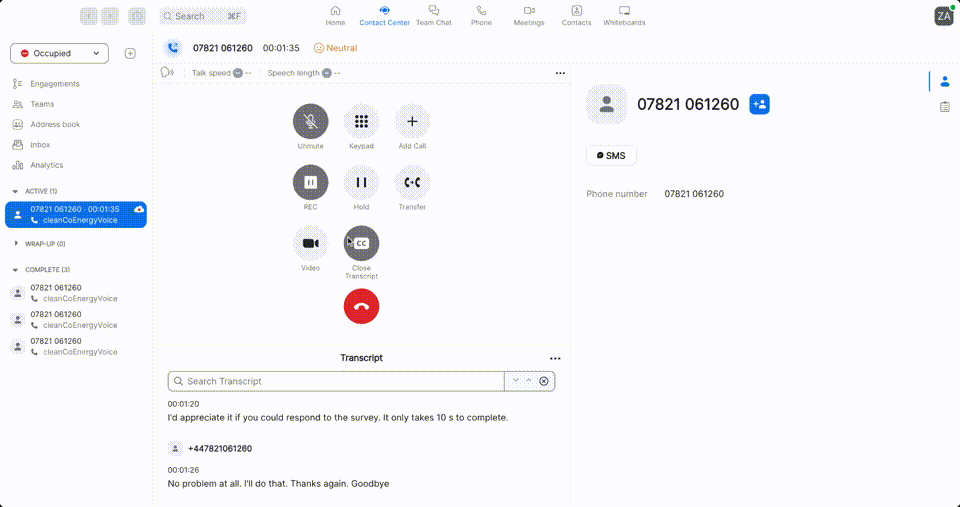
Task: Collapse the ACTIVE engagements section
Action: [x=15, y=191]
